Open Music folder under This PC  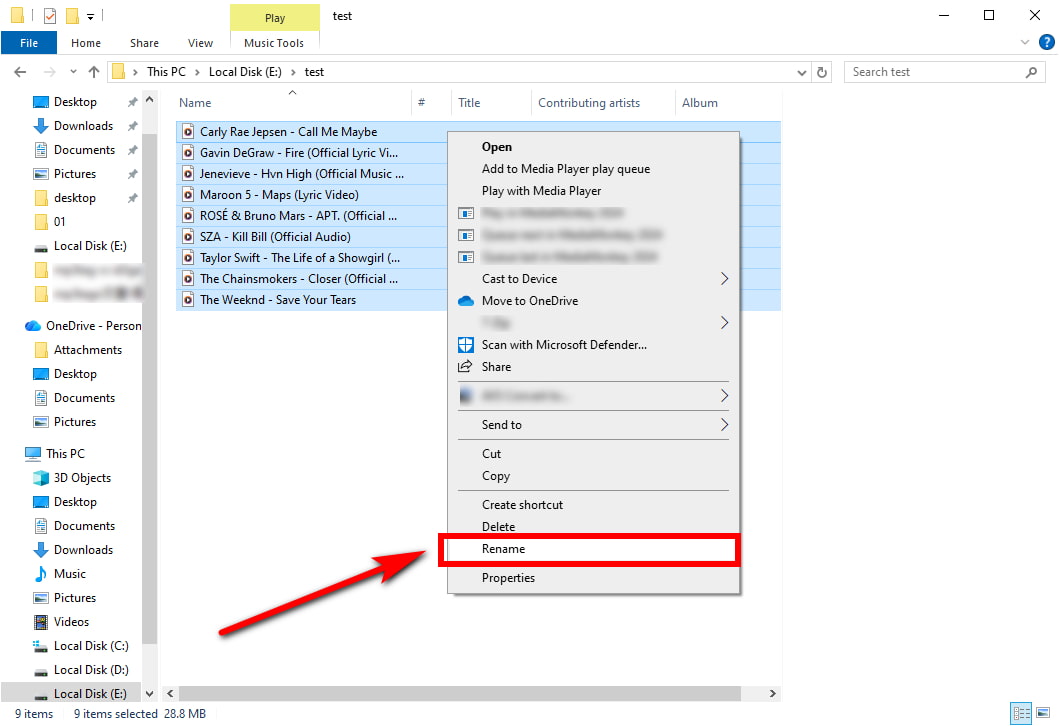[x=70, y=574]
